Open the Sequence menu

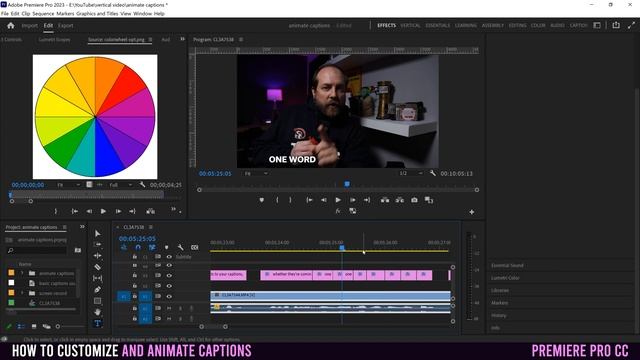coord(43,13)
